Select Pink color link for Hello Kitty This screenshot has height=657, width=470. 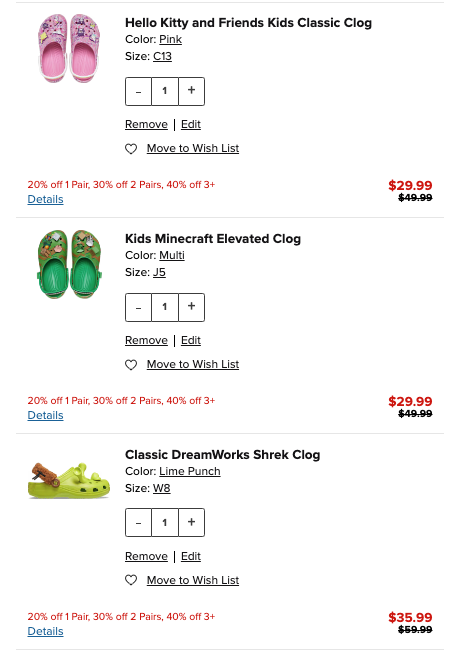point(170,39)
